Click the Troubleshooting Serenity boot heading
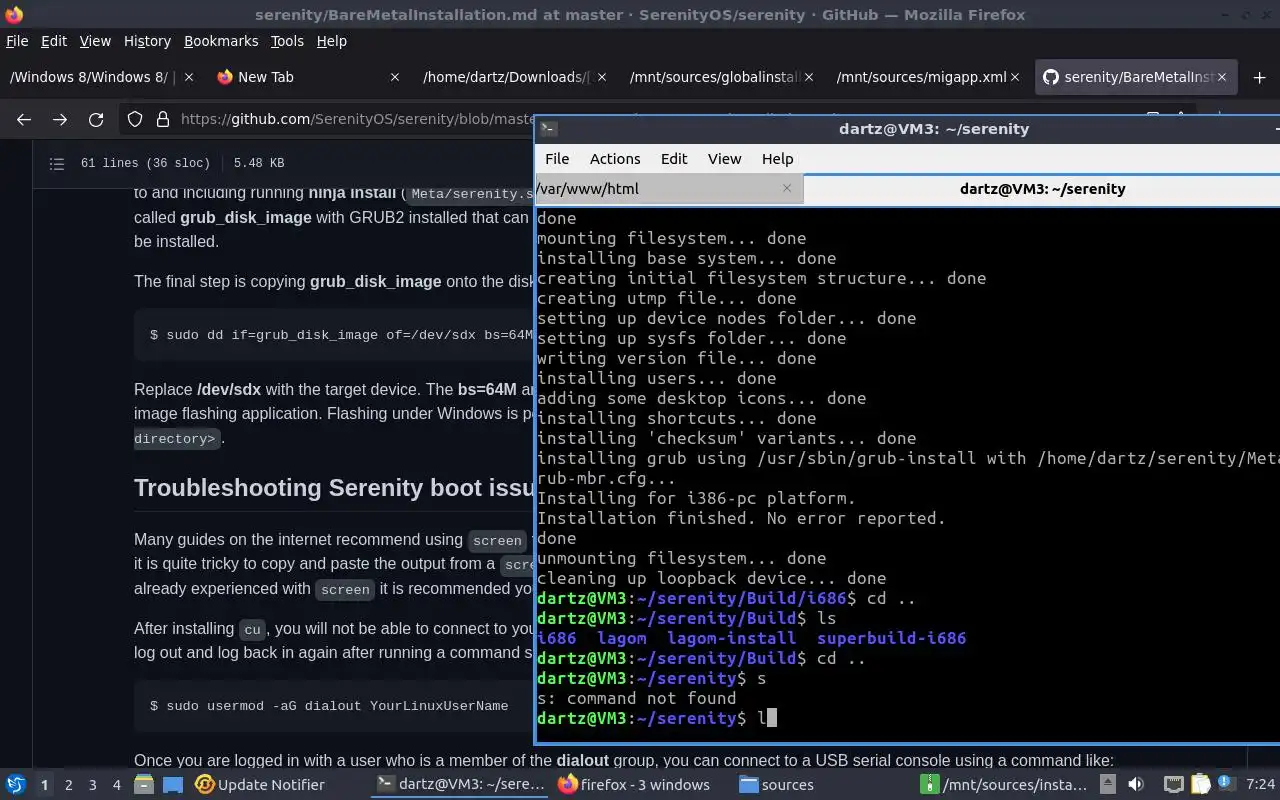 coord(334,487)
